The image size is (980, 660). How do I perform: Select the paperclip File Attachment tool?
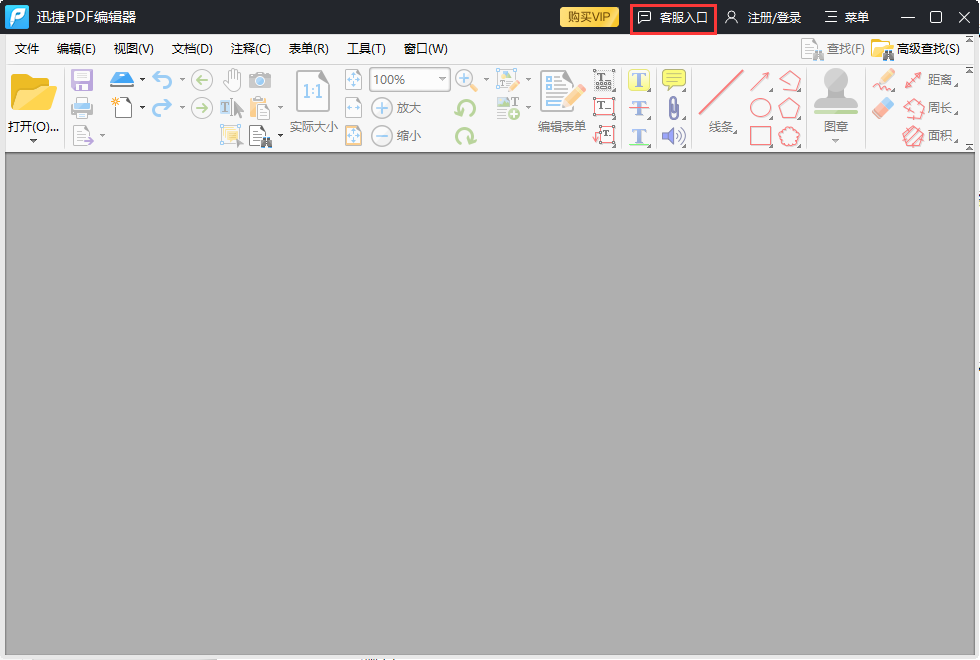674,108
